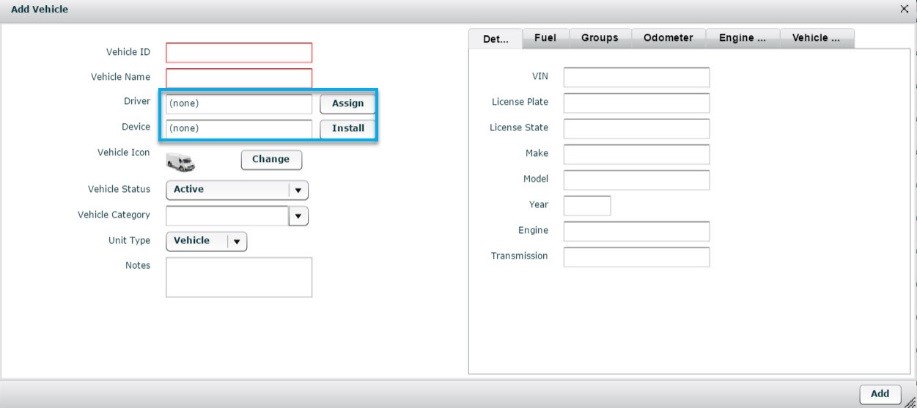
Task: Click the VIN text field
Action: [x=636, y=77]
